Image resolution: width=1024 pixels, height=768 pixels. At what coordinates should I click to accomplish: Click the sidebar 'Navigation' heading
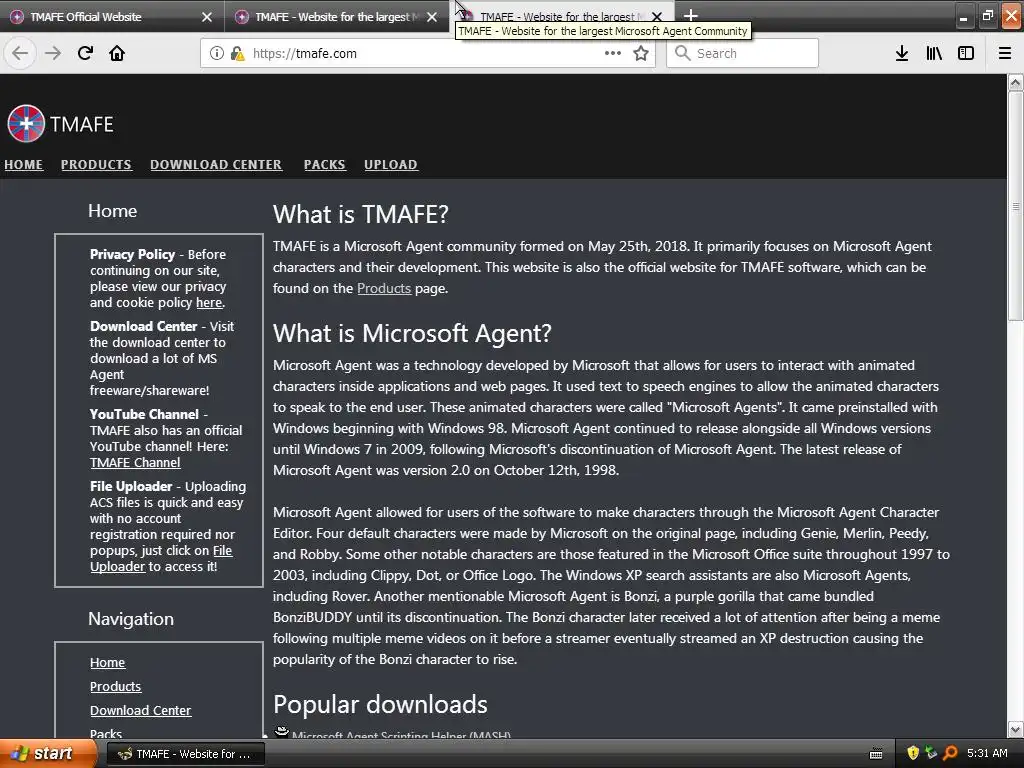131,618
